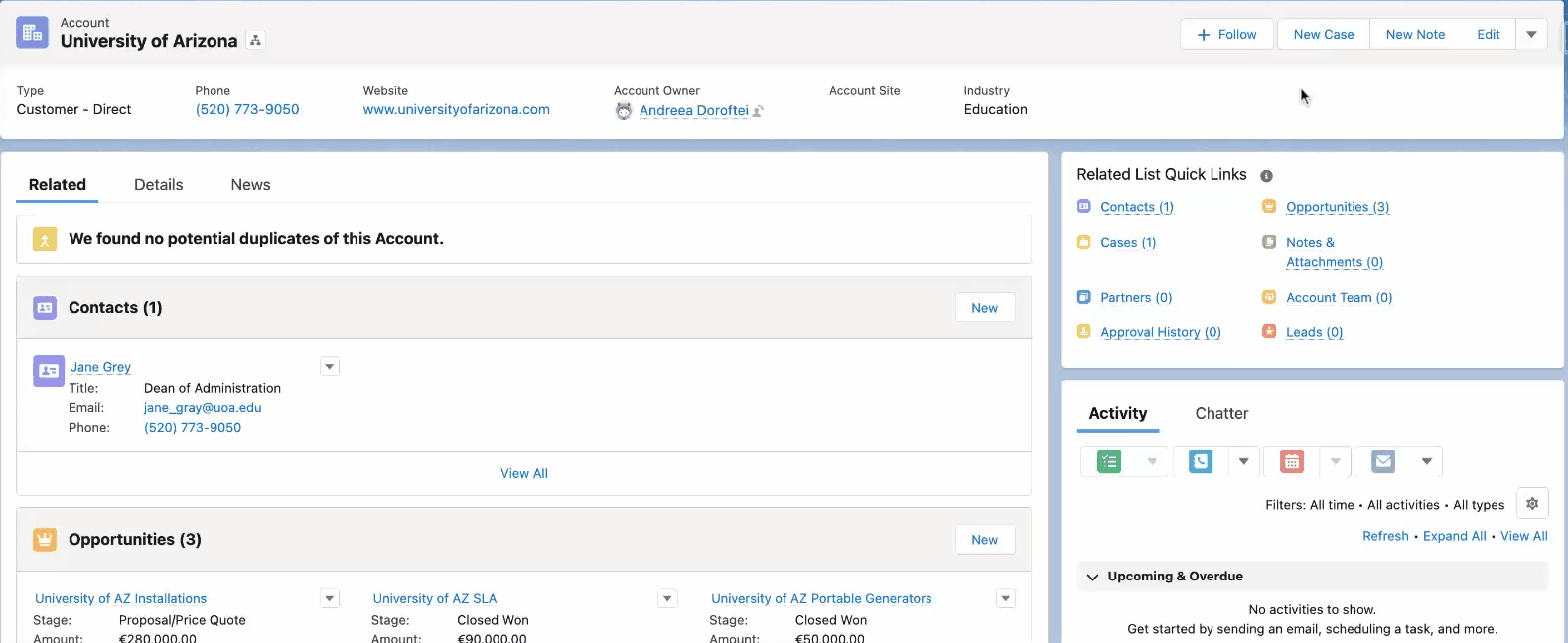Open Leads (0) quick link
Screen dimensions: 1568x643
click(x=1314, y=332)
